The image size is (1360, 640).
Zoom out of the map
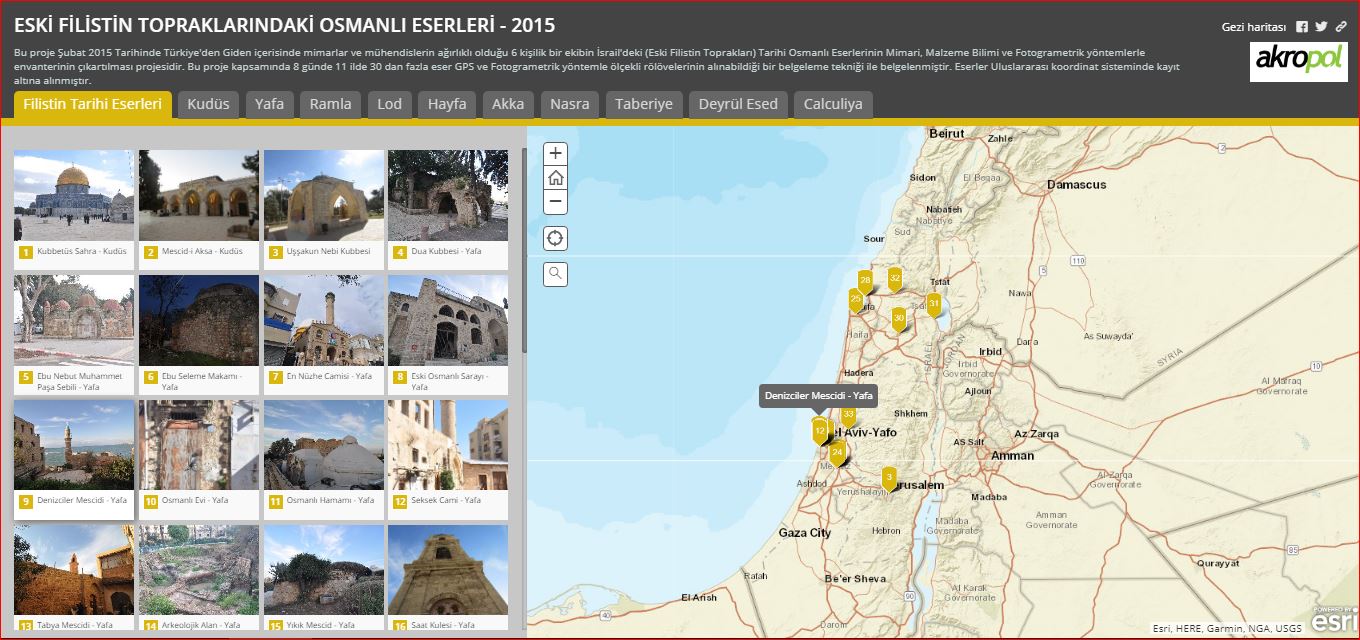556,202
